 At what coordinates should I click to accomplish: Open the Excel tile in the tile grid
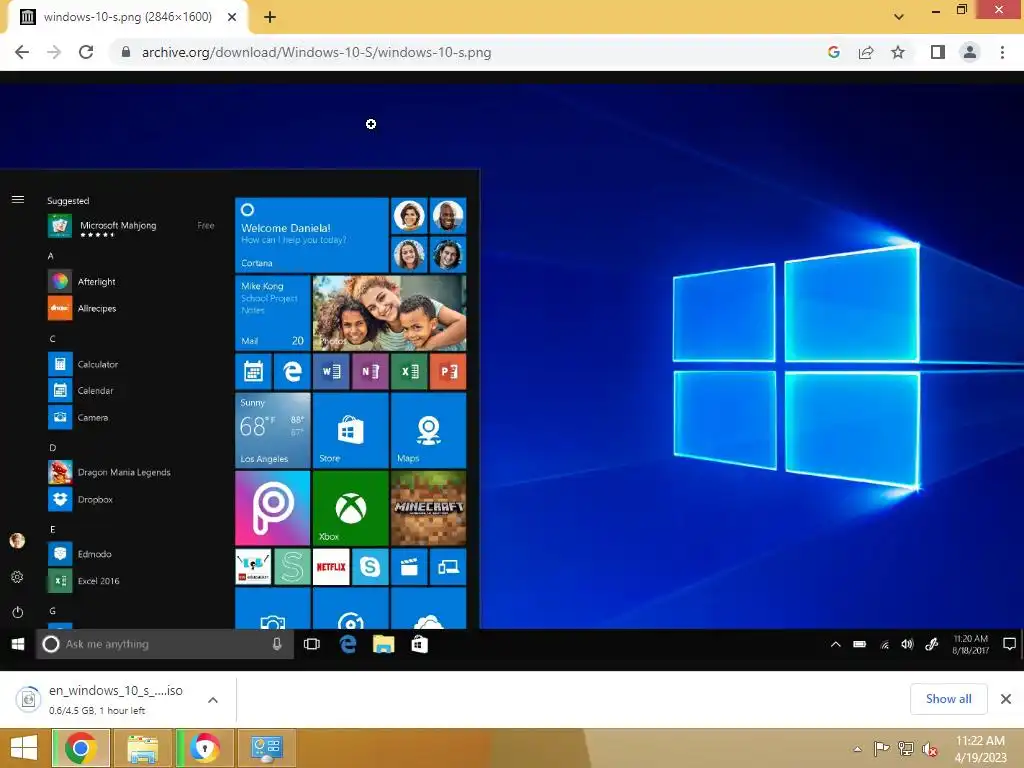409,372
